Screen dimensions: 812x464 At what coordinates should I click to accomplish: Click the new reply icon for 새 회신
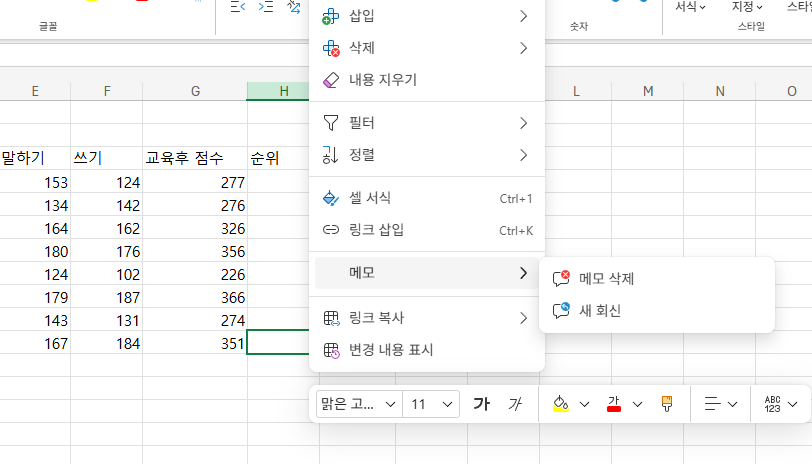[561, 310]
